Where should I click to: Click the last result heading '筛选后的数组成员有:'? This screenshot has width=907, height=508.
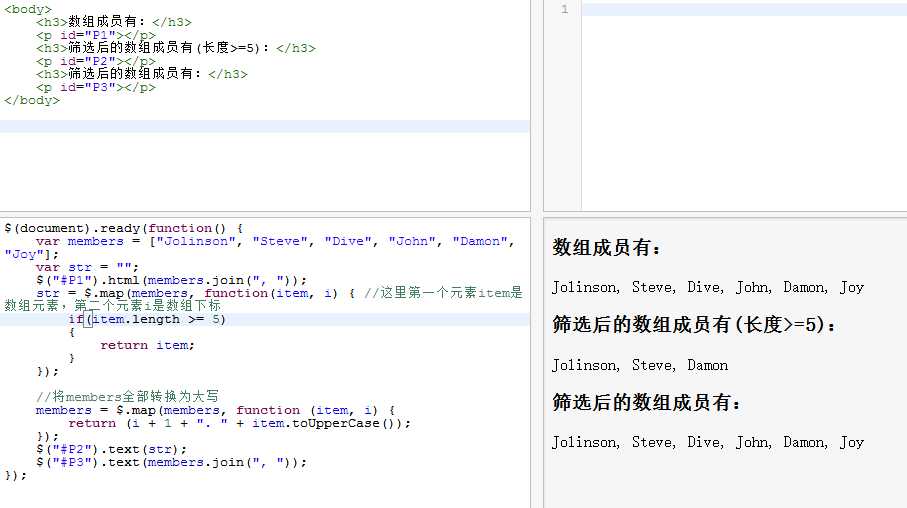647,402
